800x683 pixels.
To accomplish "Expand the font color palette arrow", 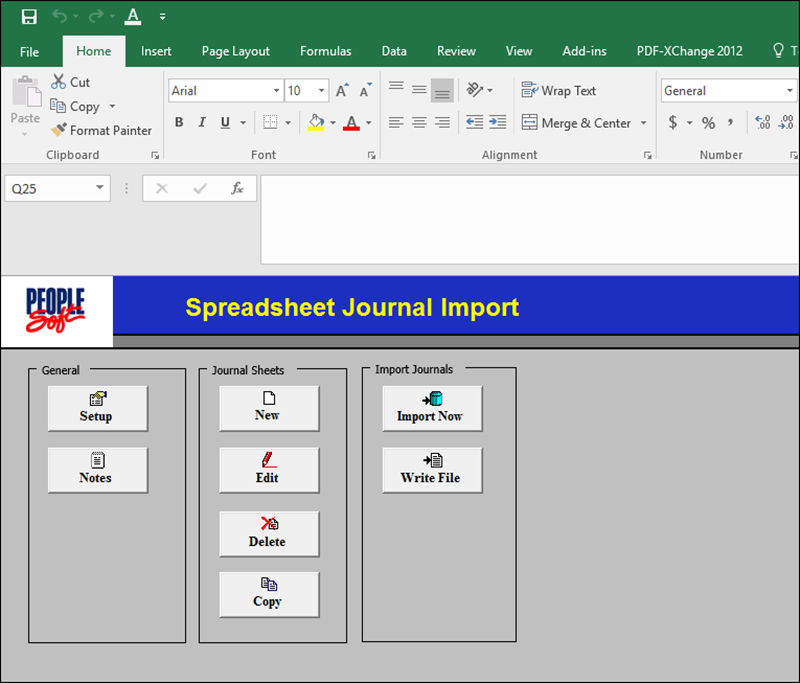I will coord(368,123).
